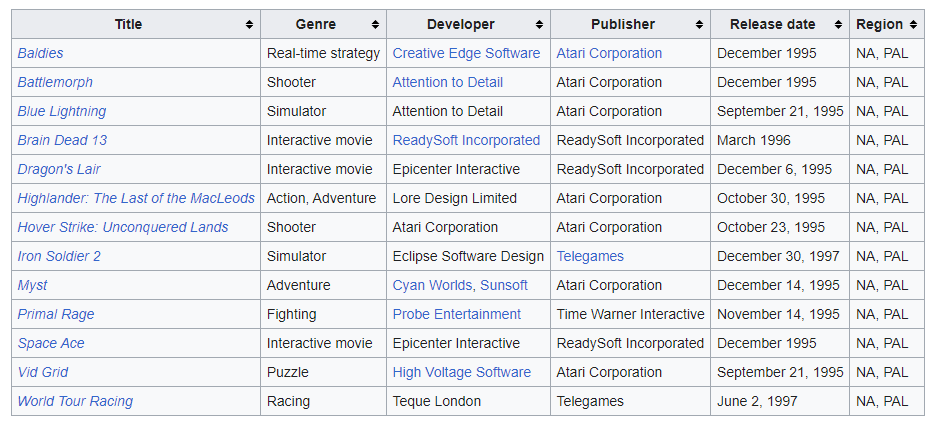
Task: Follow the Creative Edge Software link
Action: [466, 53]
